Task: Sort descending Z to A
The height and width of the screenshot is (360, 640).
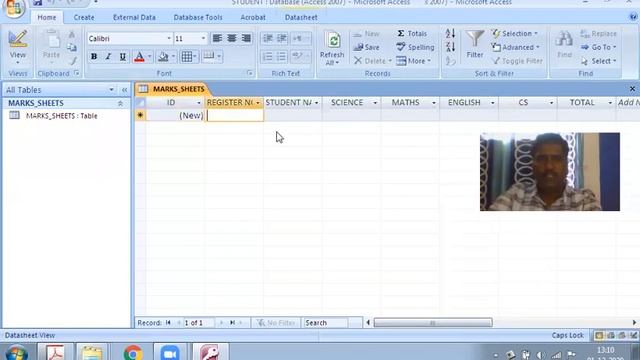Action: (450, 47)
